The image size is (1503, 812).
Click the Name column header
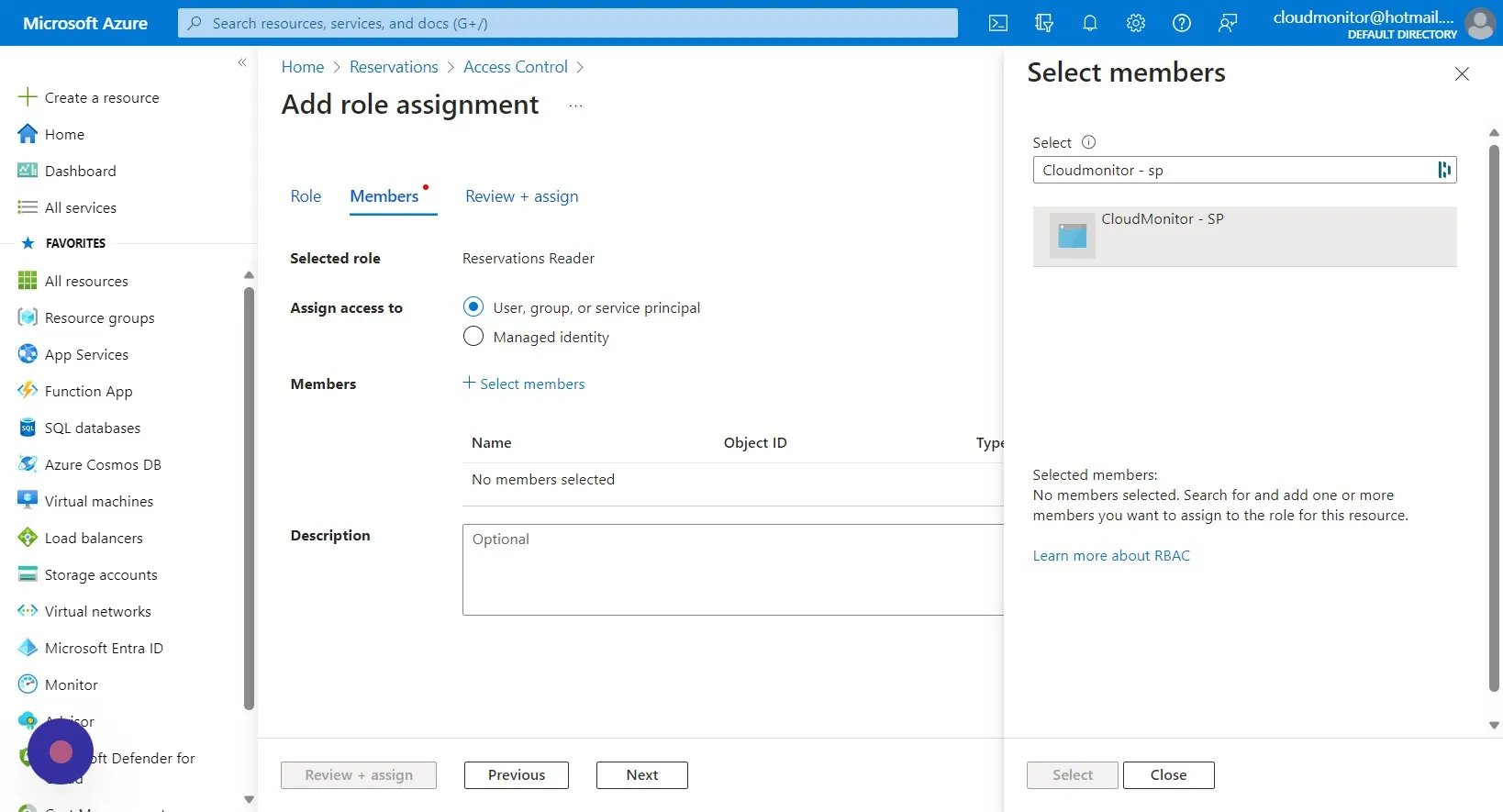coord(492,442)
